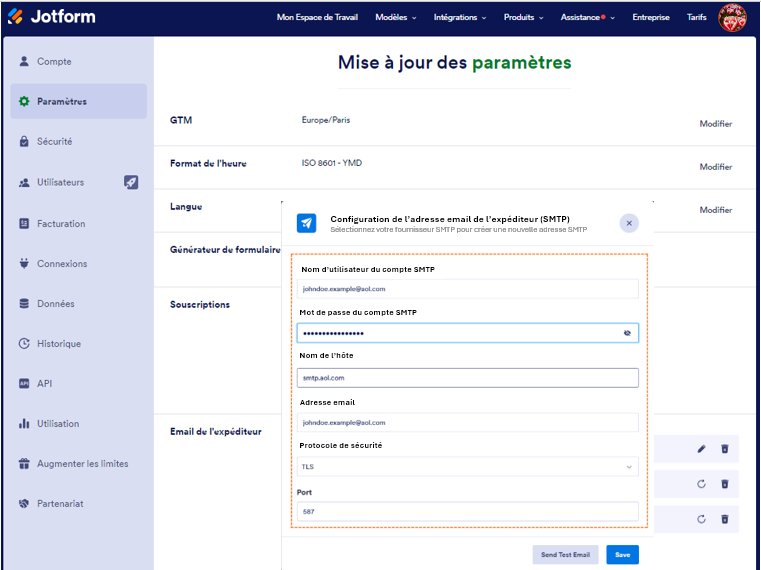Click the Adresse email field
Image resolution: width=761 pixels, height=570 pixels.
click(467, 422)
